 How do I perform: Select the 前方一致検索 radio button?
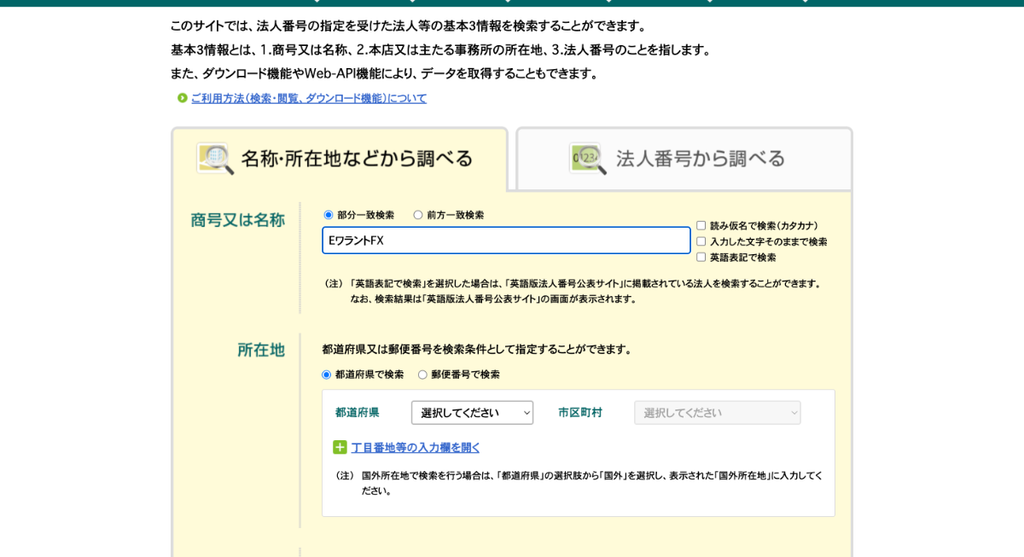418,215
